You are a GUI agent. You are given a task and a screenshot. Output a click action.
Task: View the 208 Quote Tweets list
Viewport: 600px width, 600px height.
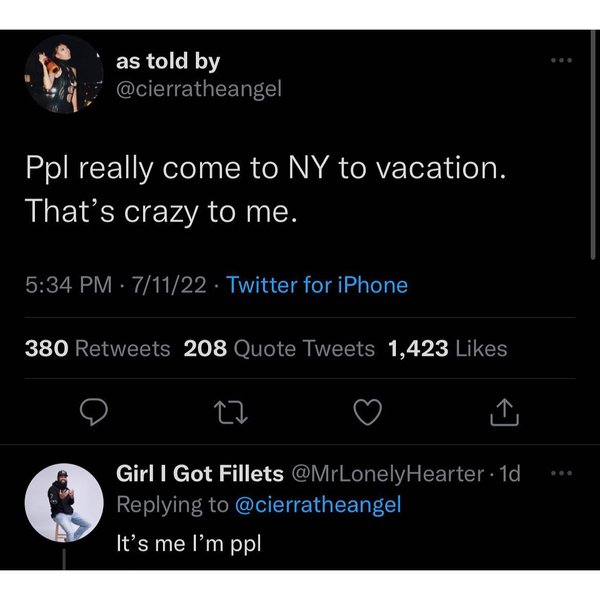point(280,349)
